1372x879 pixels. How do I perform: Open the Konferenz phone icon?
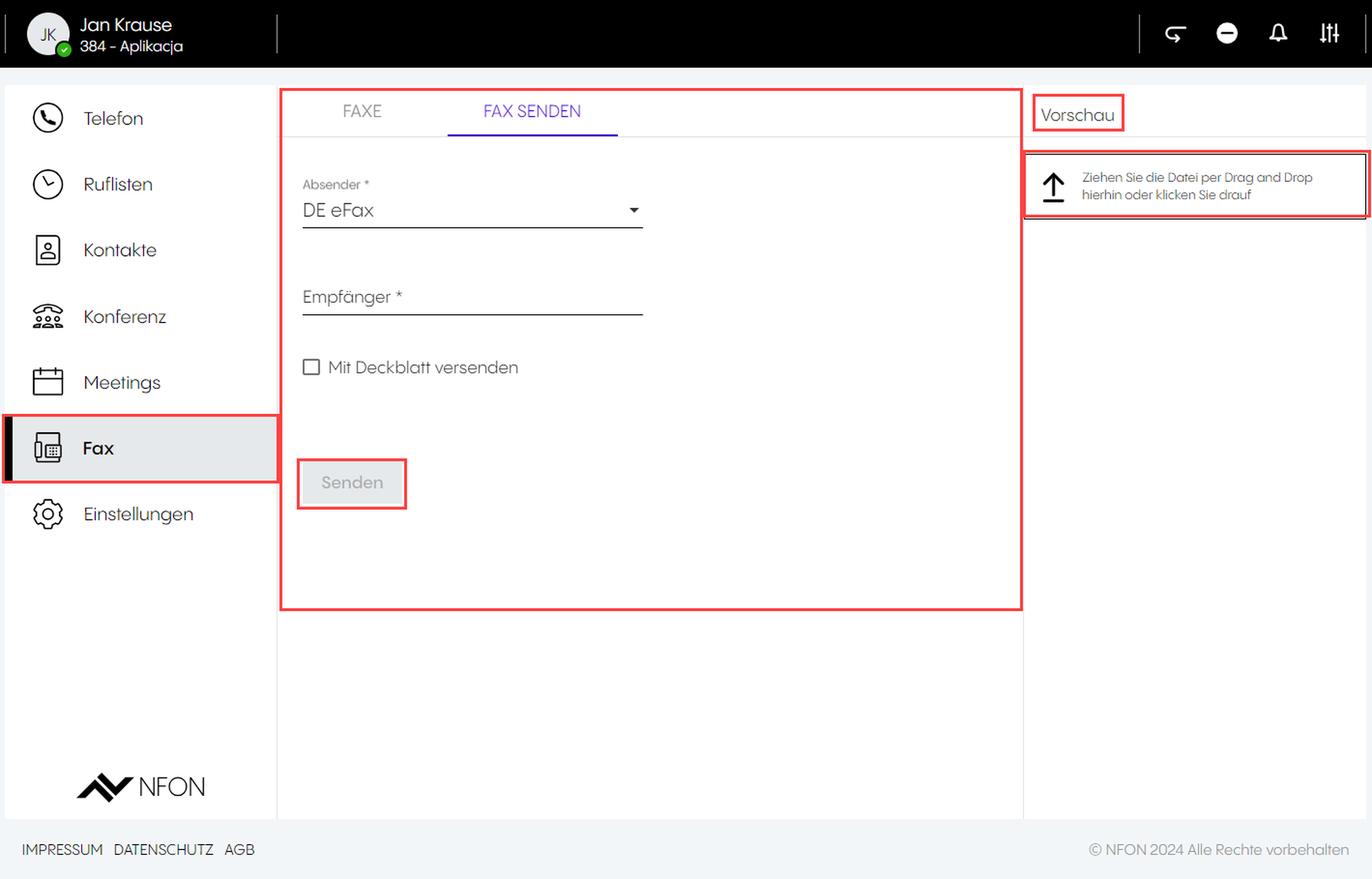tap(48, 316)
